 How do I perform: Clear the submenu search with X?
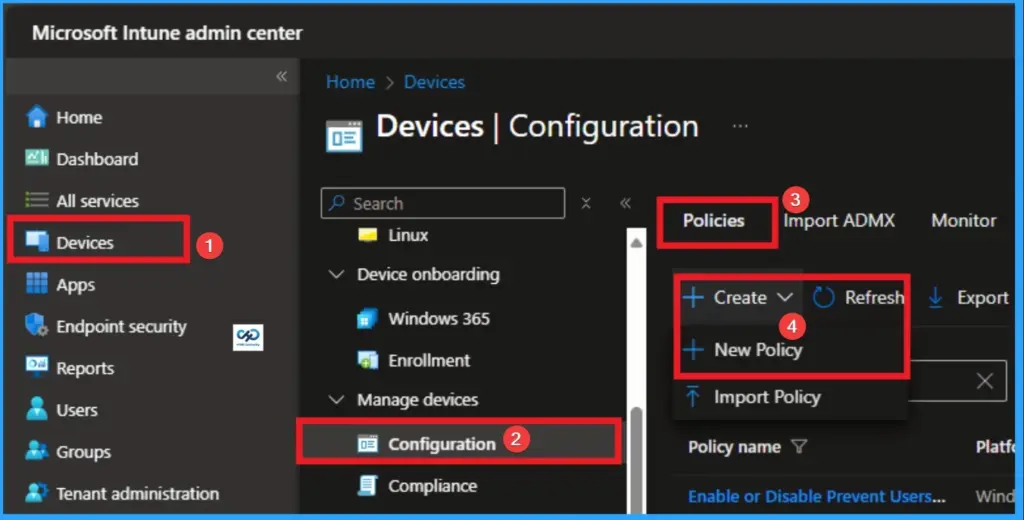click(586, 203)
